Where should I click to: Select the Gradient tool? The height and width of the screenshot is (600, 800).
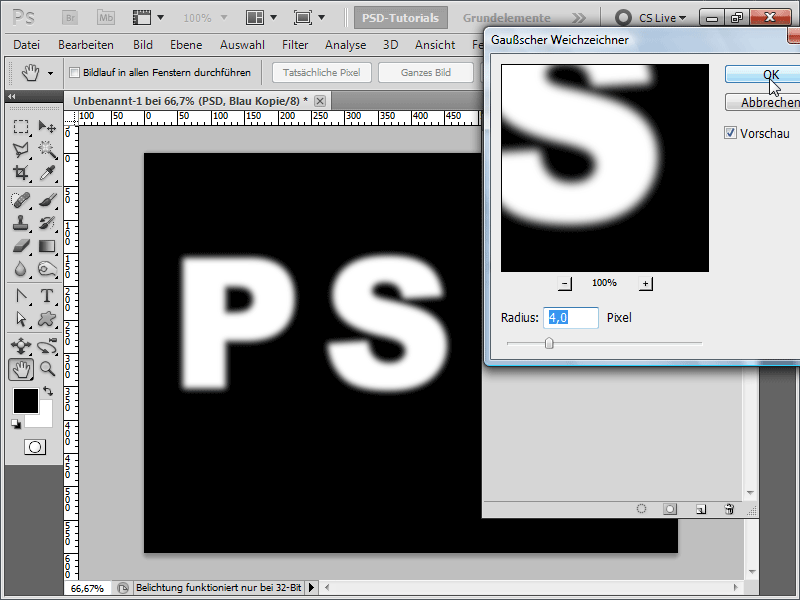coord(47,246)
